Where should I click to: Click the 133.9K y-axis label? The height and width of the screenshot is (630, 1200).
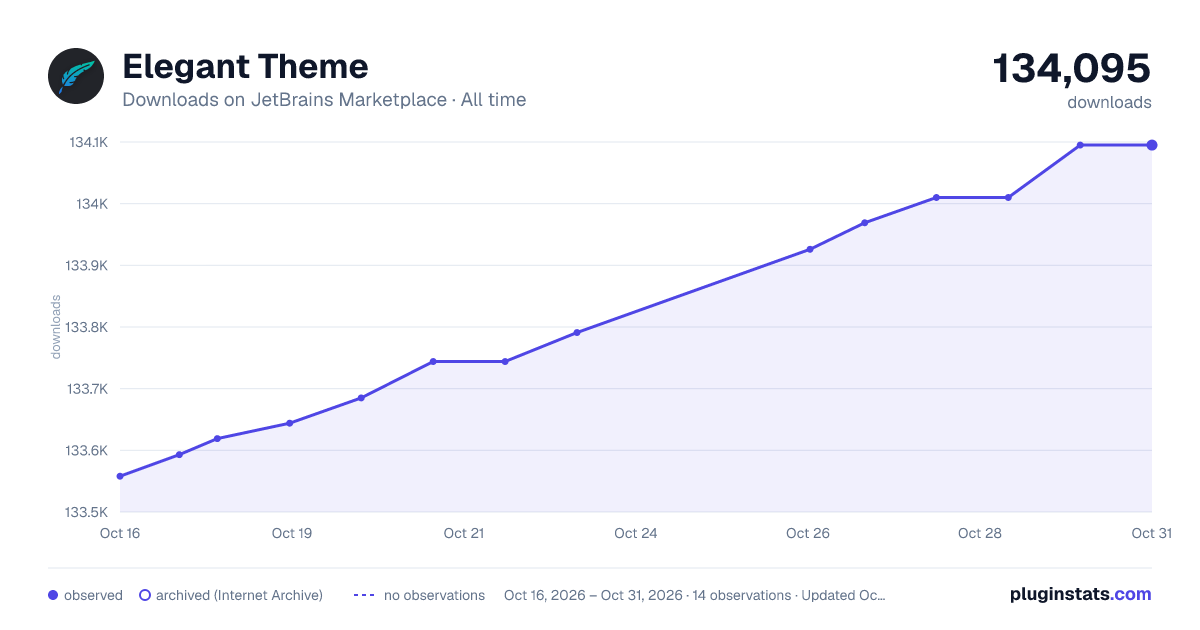tap(87, 266)
